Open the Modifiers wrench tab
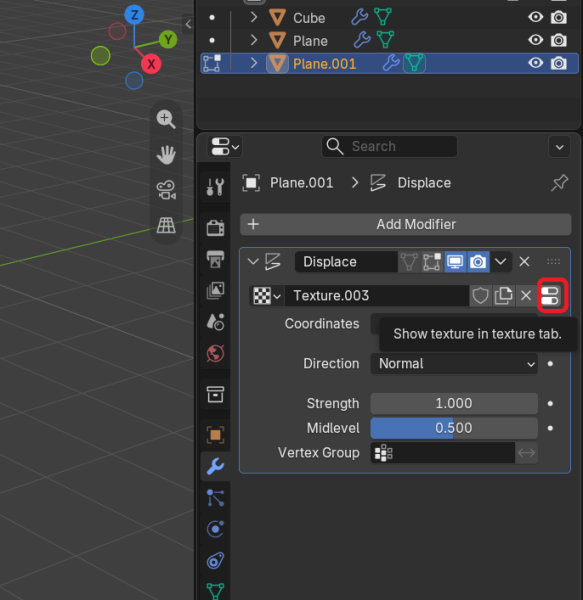This screenshot has height=600, width=583. tap(215, 466)
